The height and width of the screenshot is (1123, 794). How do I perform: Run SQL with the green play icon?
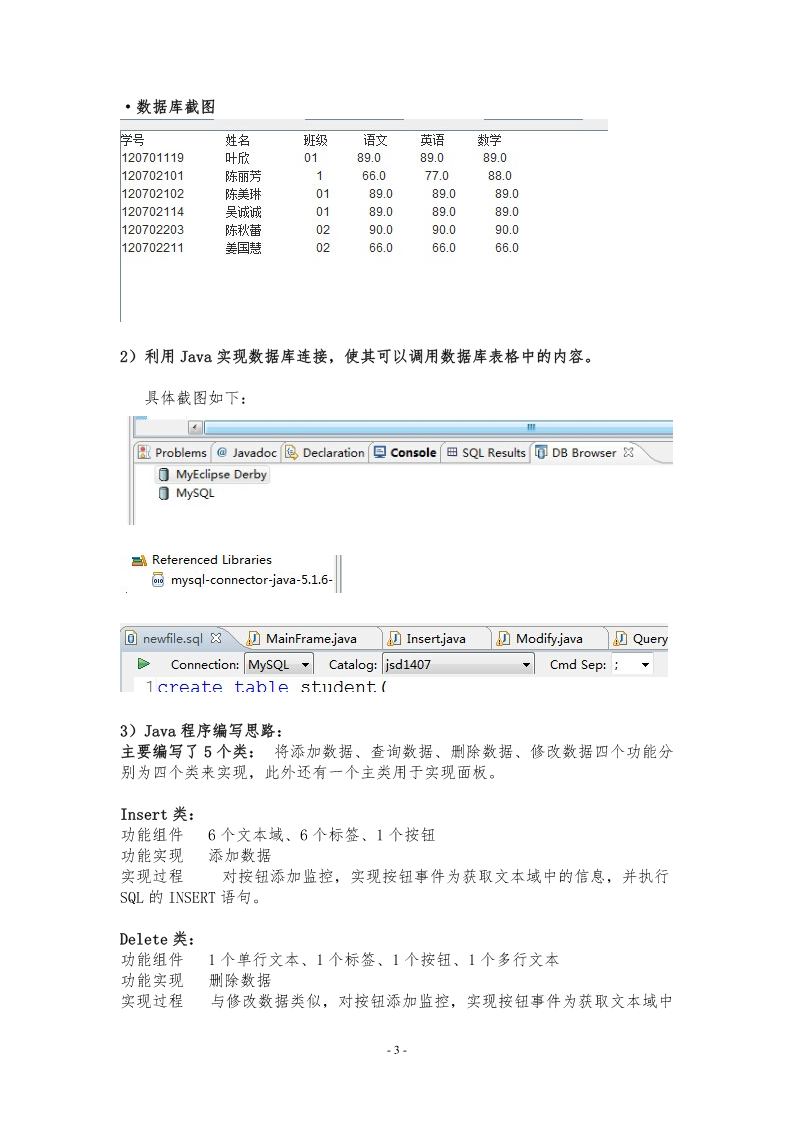pyautogui.click(x=143, y=664)
